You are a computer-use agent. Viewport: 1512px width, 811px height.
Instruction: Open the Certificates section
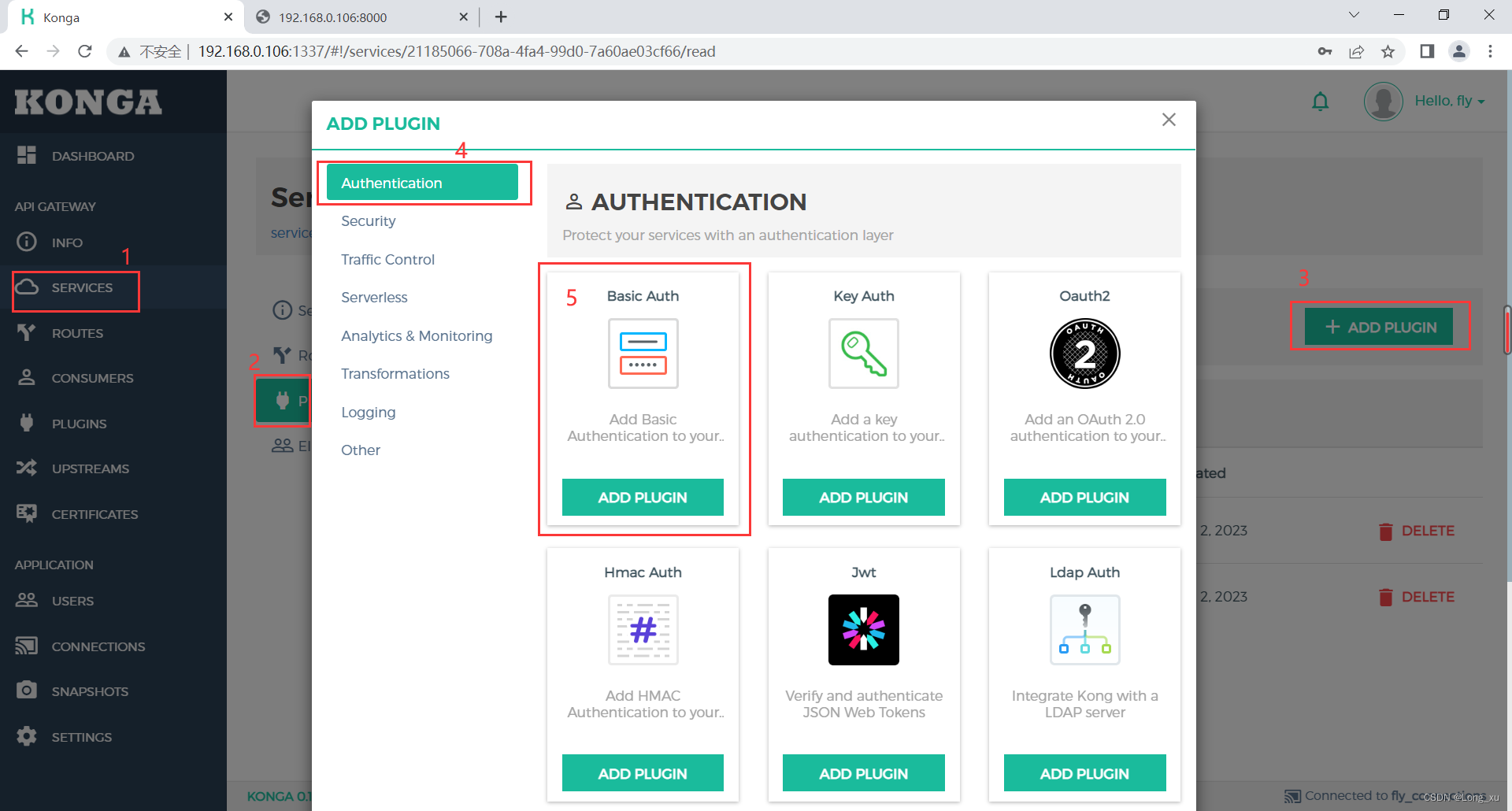click(x=94, y=513)
